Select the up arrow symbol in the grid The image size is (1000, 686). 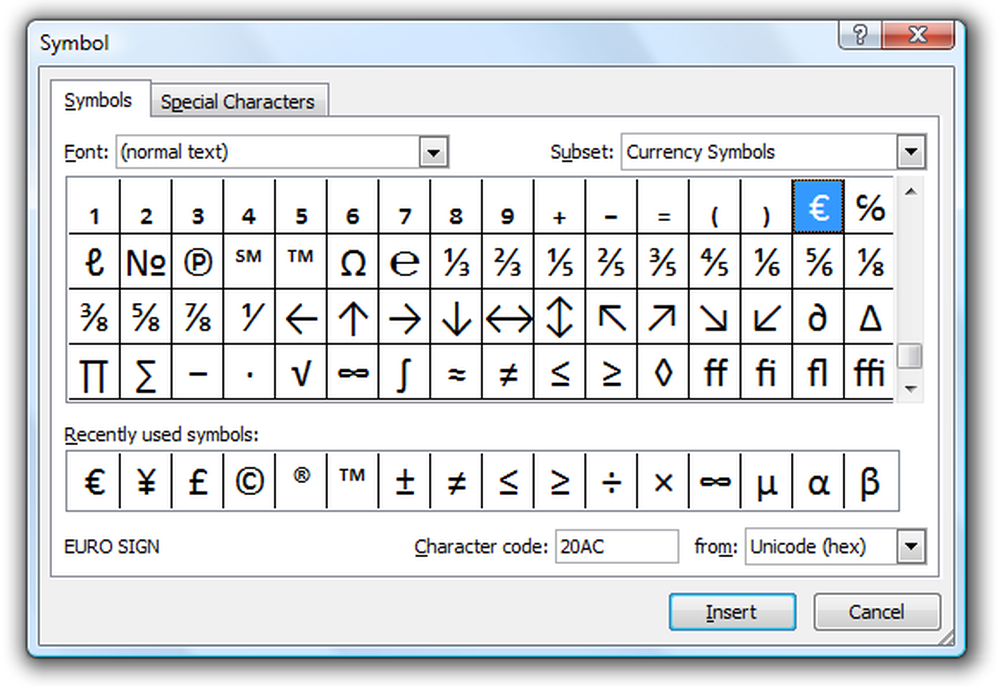tap(353, 317)
